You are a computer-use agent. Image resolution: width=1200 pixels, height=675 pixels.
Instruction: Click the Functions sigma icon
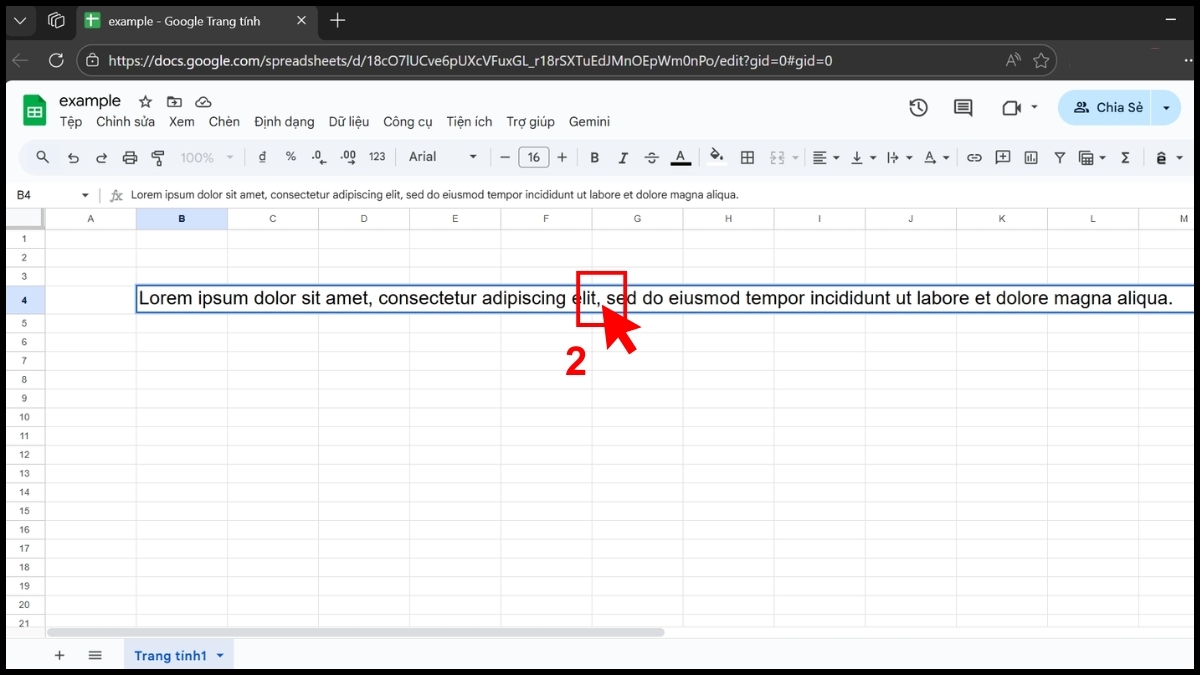pyautogui.click(x=1126, y=157)
